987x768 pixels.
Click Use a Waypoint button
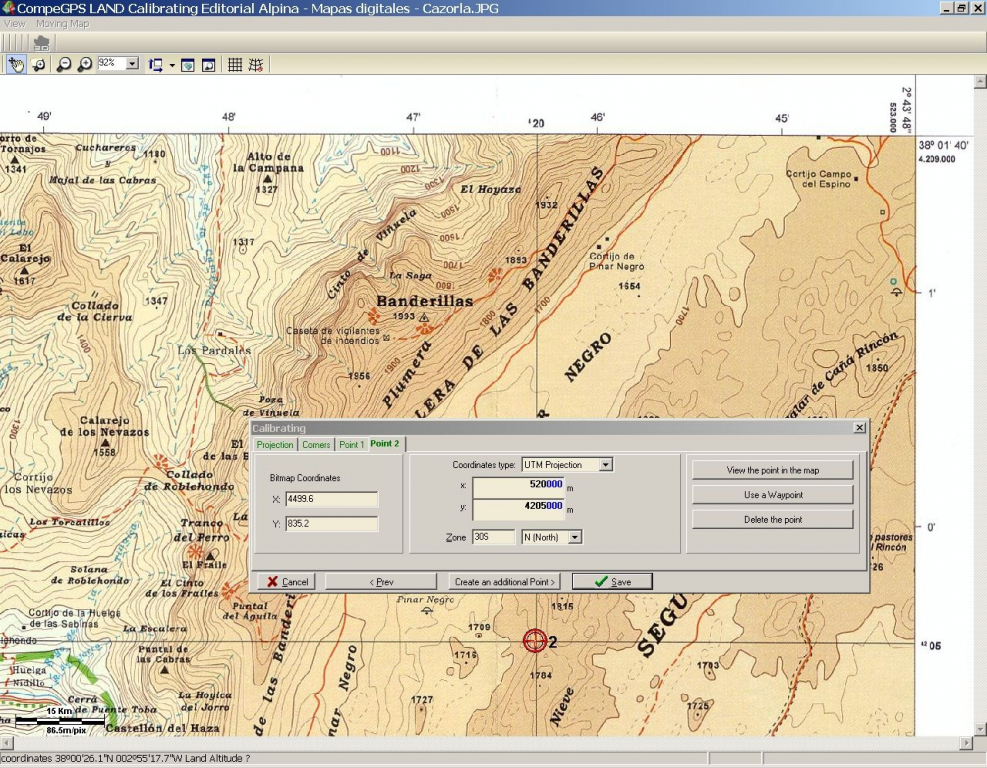coord(772,495)
